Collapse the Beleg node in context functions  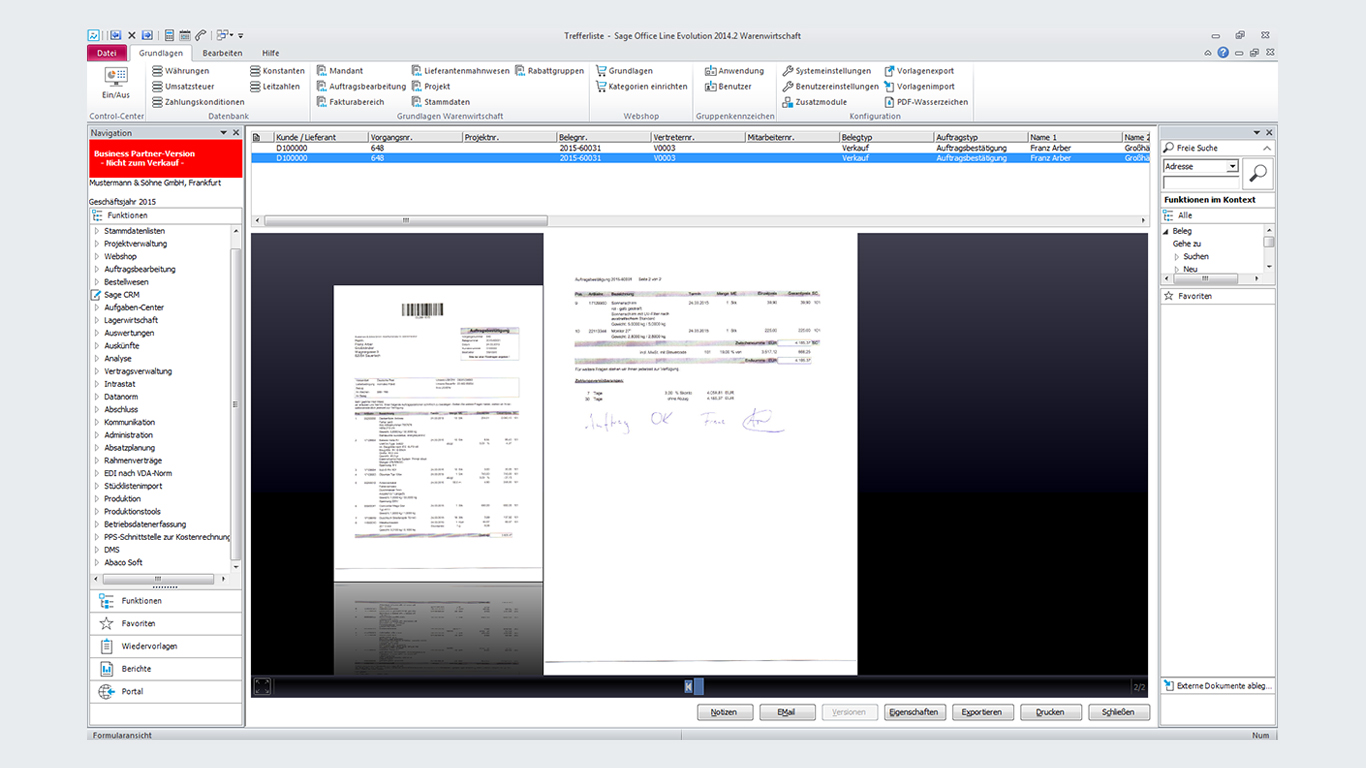(1167, 231)
